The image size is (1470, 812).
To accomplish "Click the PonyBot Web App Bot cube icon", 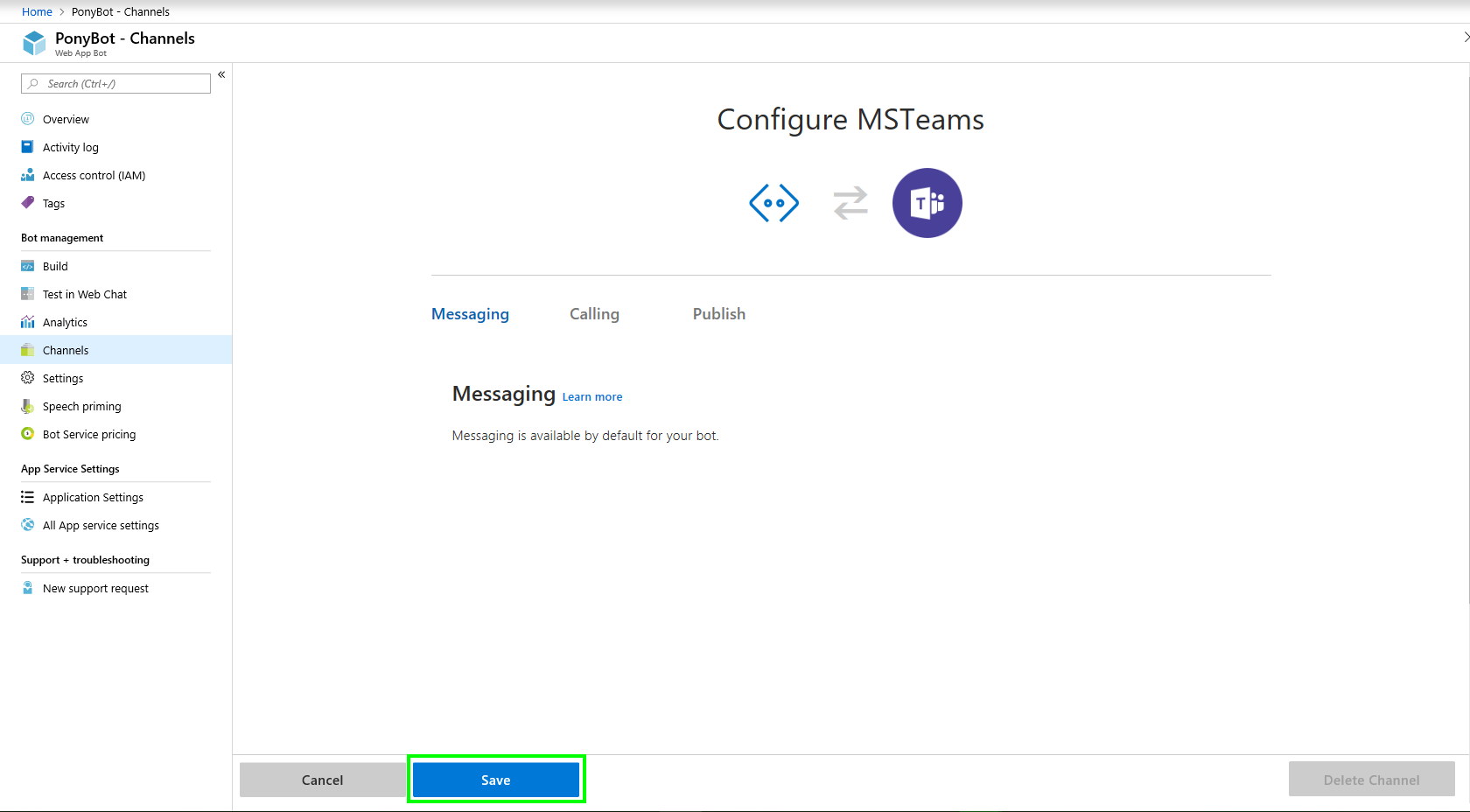I will (x=34, y=43).
